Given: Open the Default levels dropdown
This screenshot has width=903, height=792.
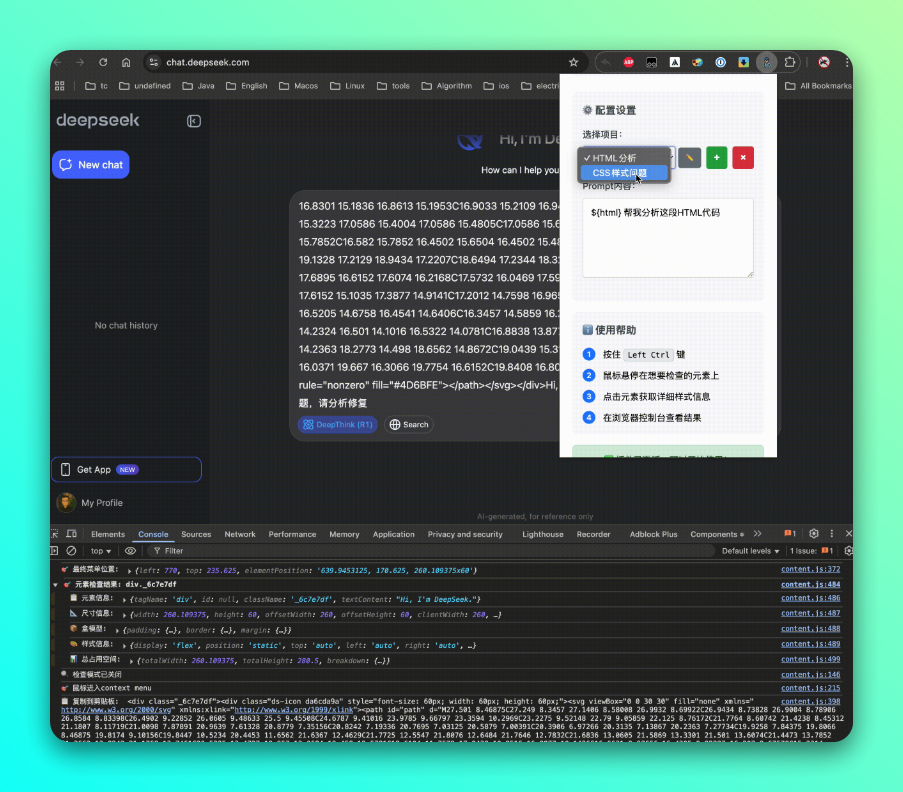Looking at the screenshot, I should pos(750,551).
